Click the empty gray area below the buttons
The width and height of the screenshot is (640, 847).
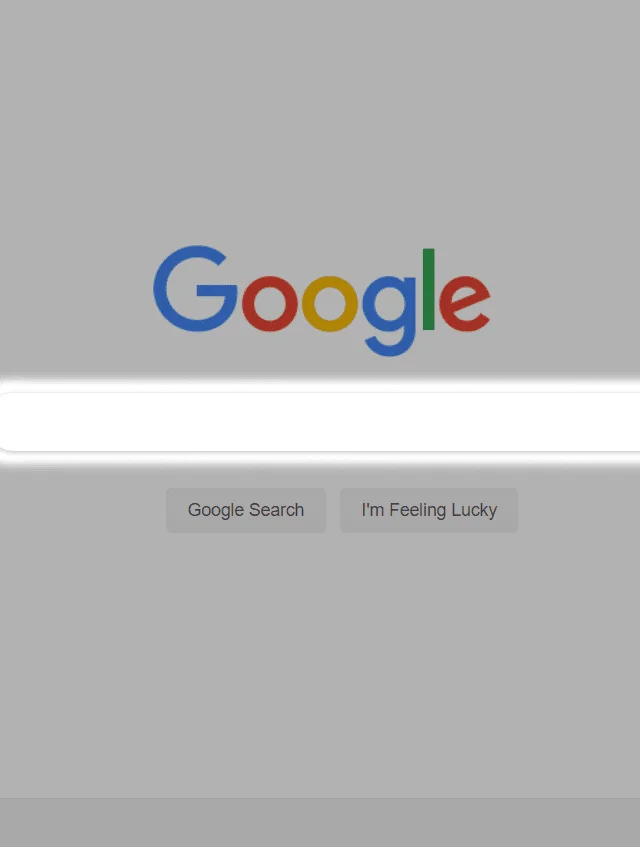pos(320,664)
